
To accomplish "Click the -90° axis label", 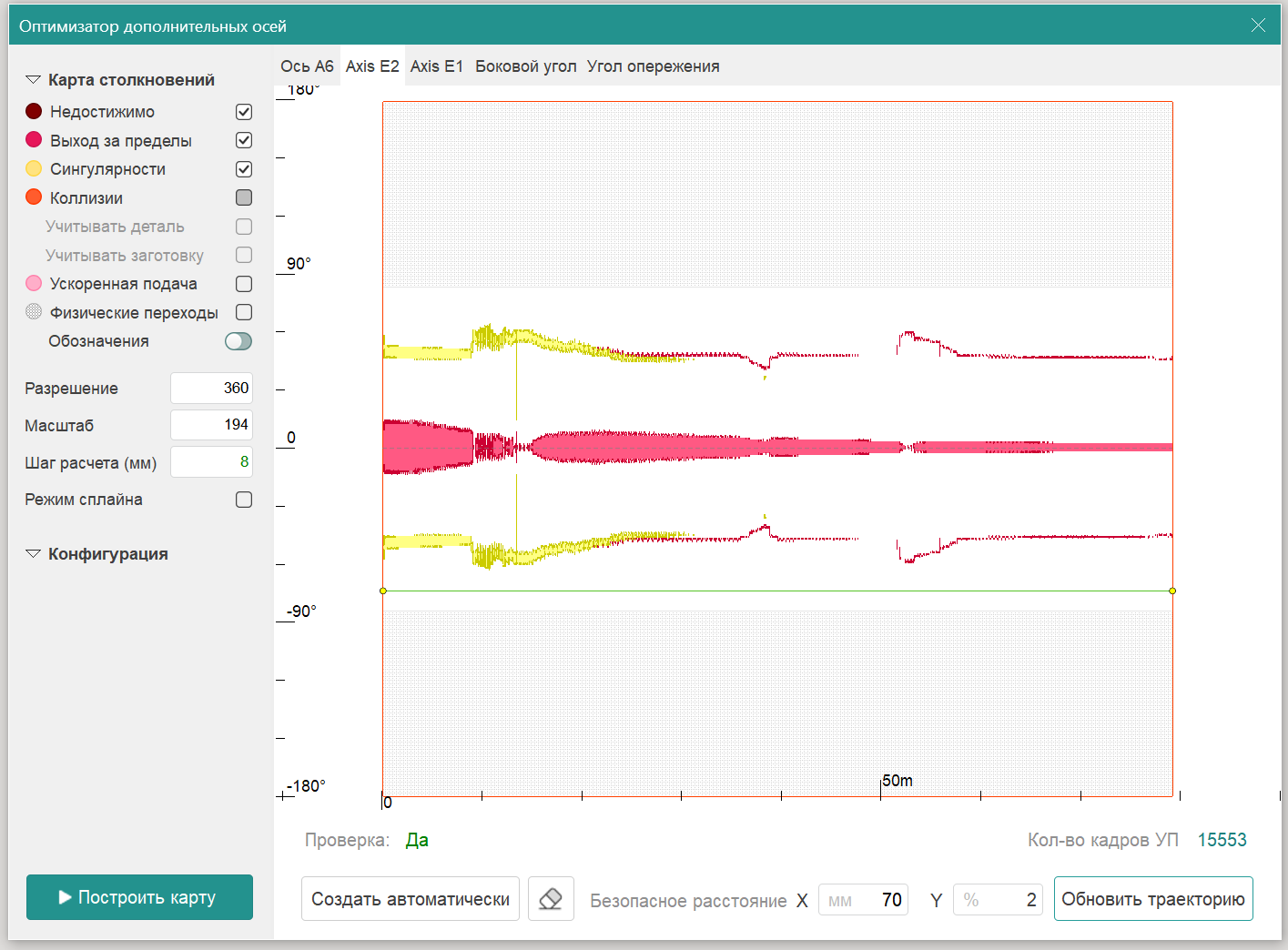I will (301, 611).
